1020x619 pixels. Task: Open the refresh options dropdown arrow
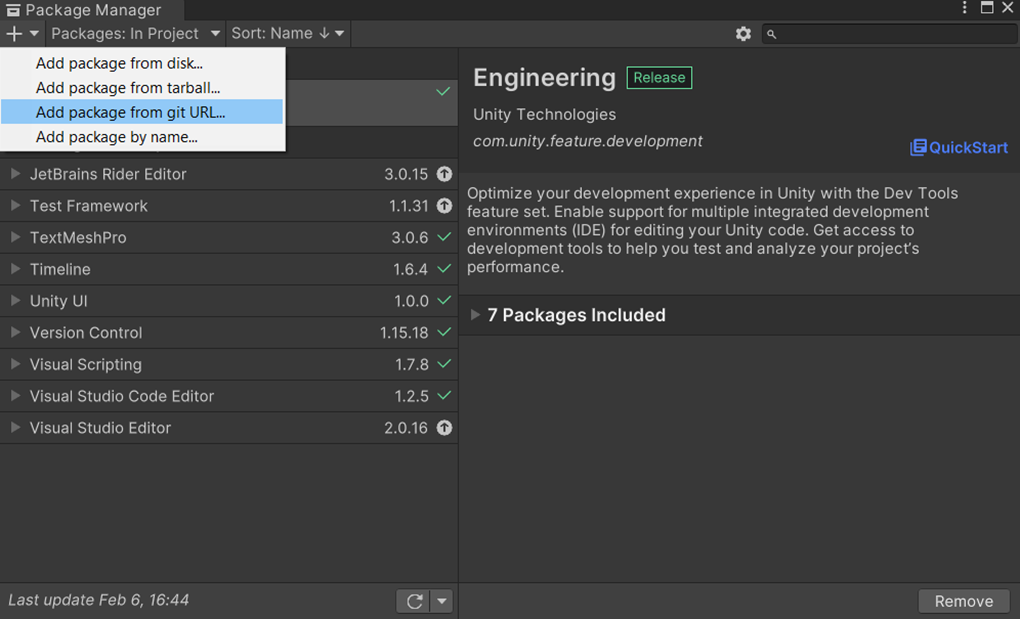click(442, 601)
